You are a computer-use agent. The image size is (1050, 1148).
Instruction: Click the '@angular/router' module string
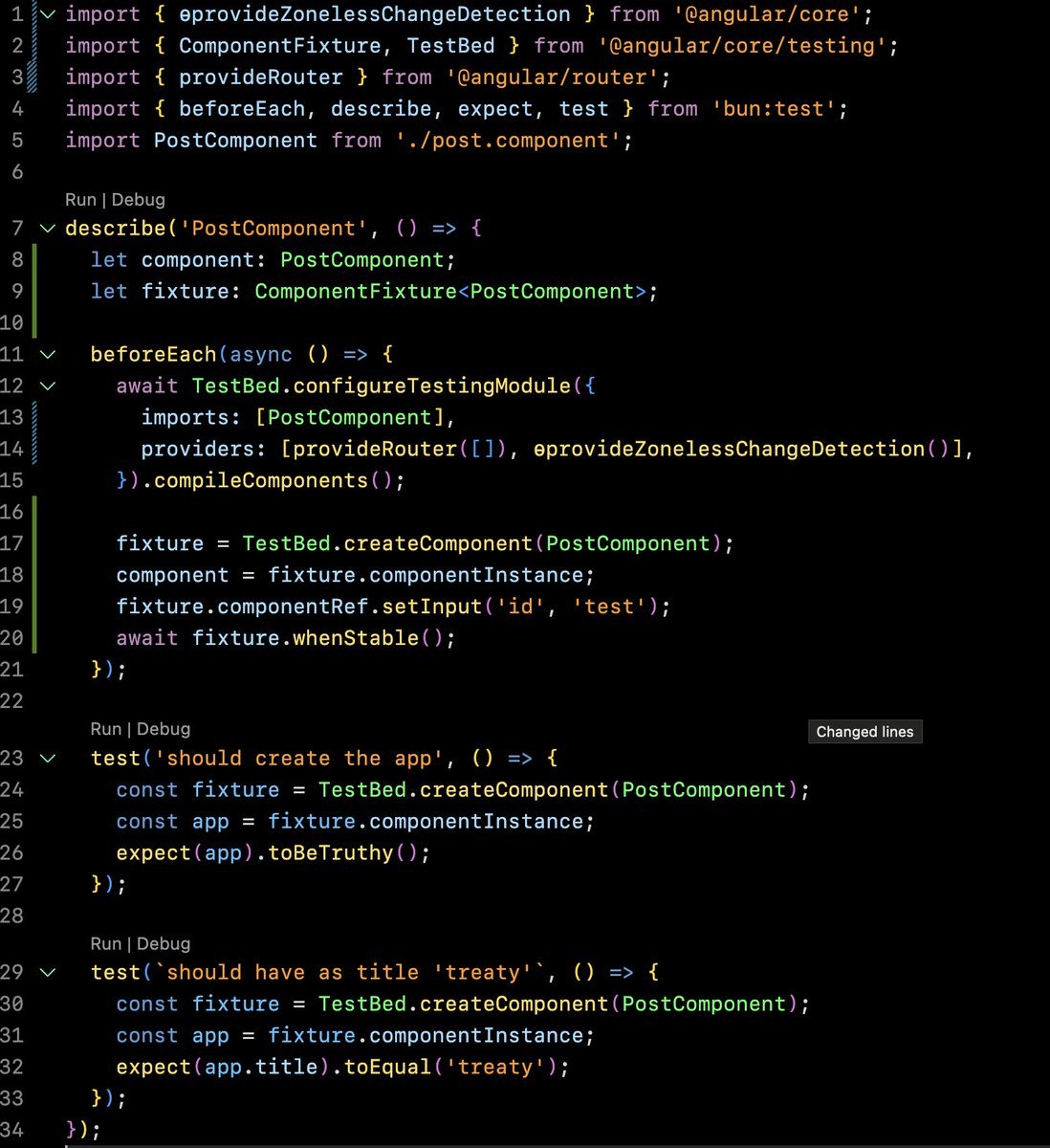553,77
